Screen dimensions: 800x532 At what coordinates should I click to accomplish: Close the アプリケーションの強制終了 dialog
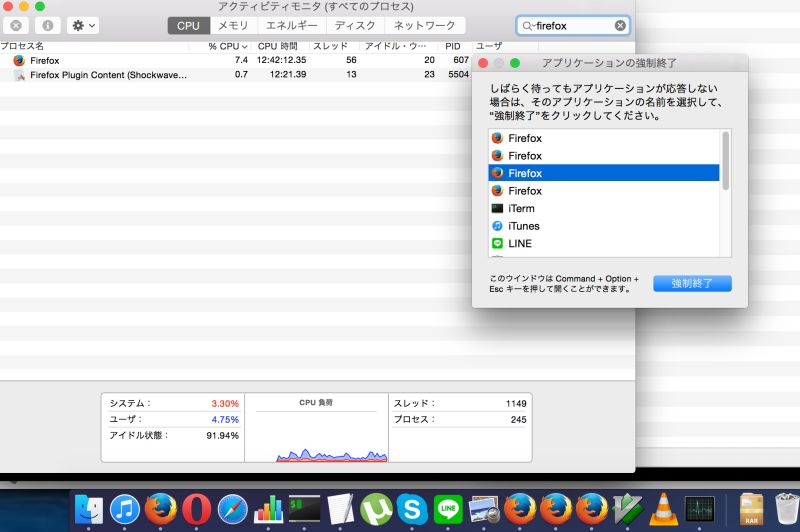pos(483,63)
